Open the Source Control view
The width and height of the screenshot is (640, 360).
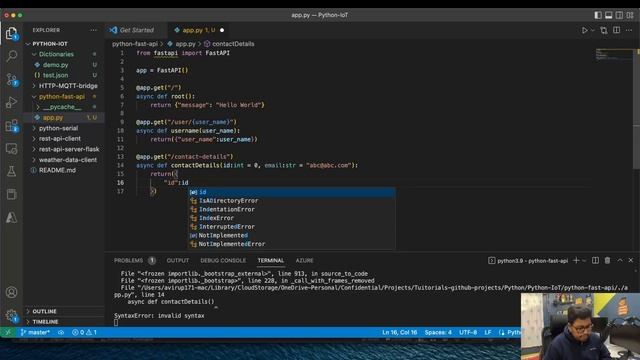11,79
